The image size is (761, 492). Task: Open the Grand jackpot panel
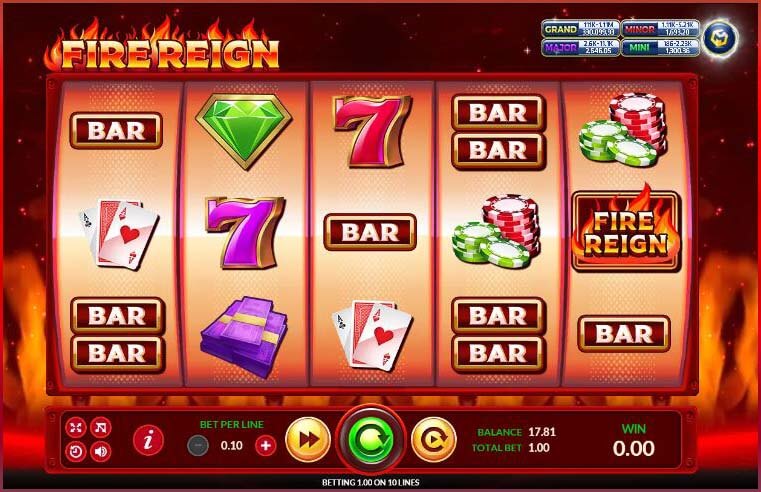pos(580,29)
